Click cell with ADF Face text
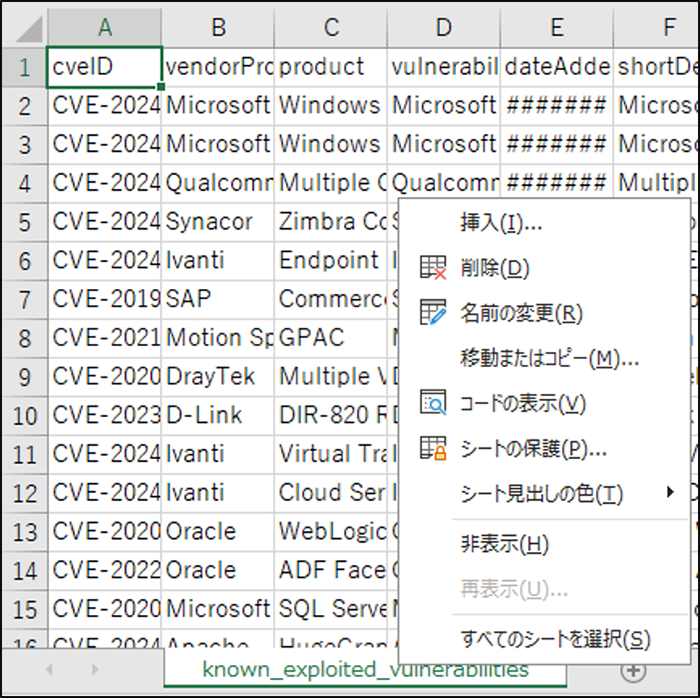 [x=331, y=571]
